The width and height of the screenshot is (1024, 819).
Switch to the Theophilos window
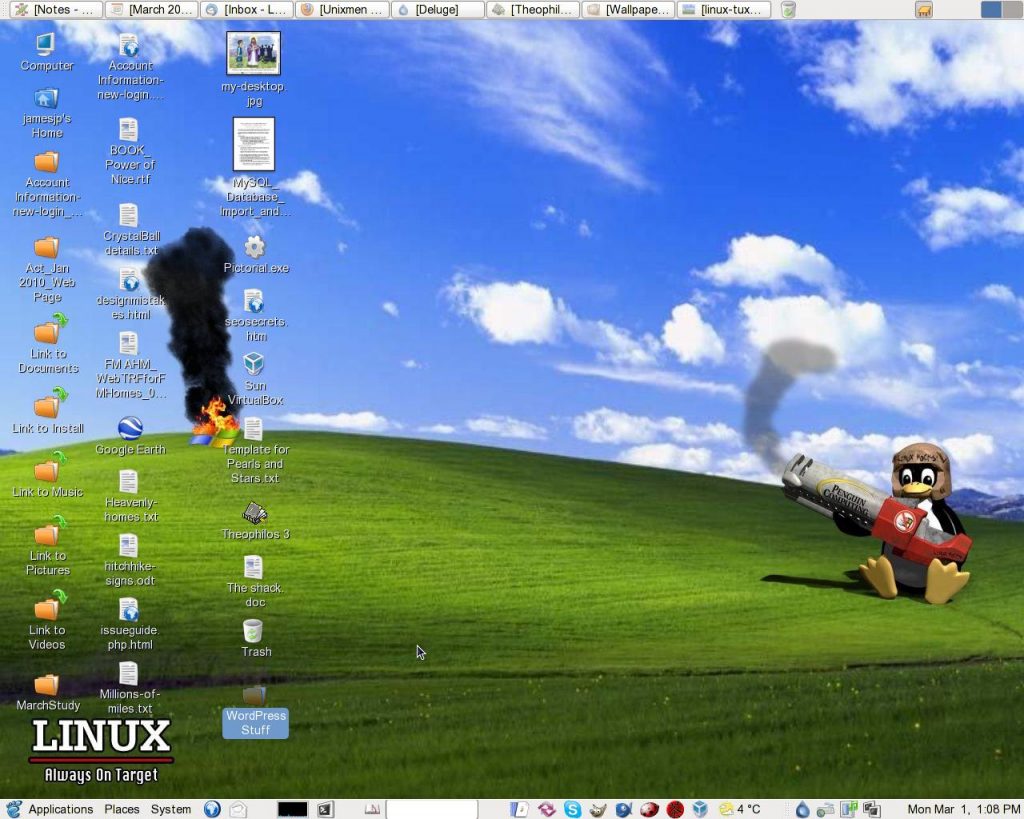click(532, 9)
